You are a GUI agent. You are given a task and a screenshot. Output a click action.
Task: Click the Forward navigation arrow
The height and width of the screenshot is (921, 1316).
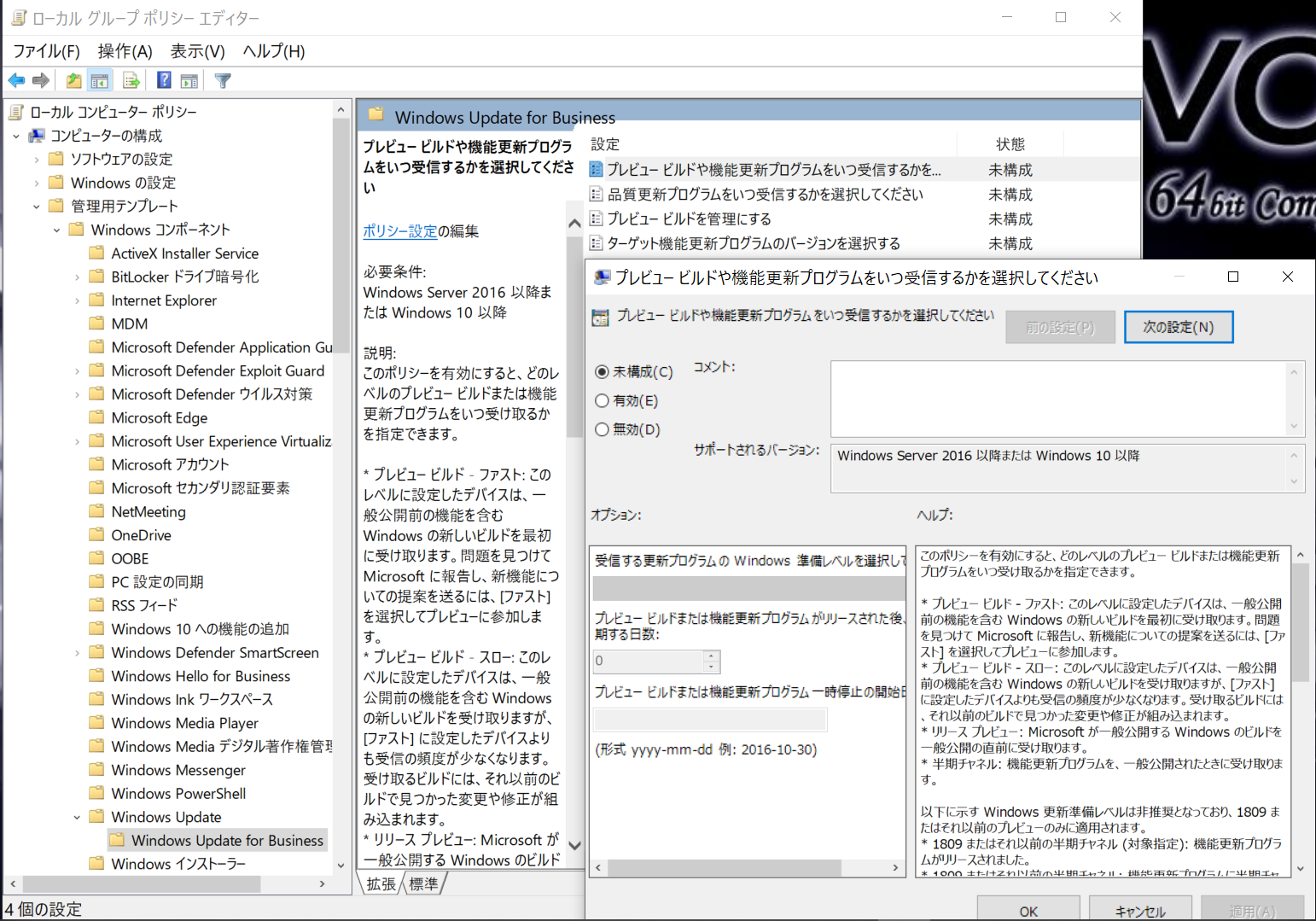coord(40,79)
